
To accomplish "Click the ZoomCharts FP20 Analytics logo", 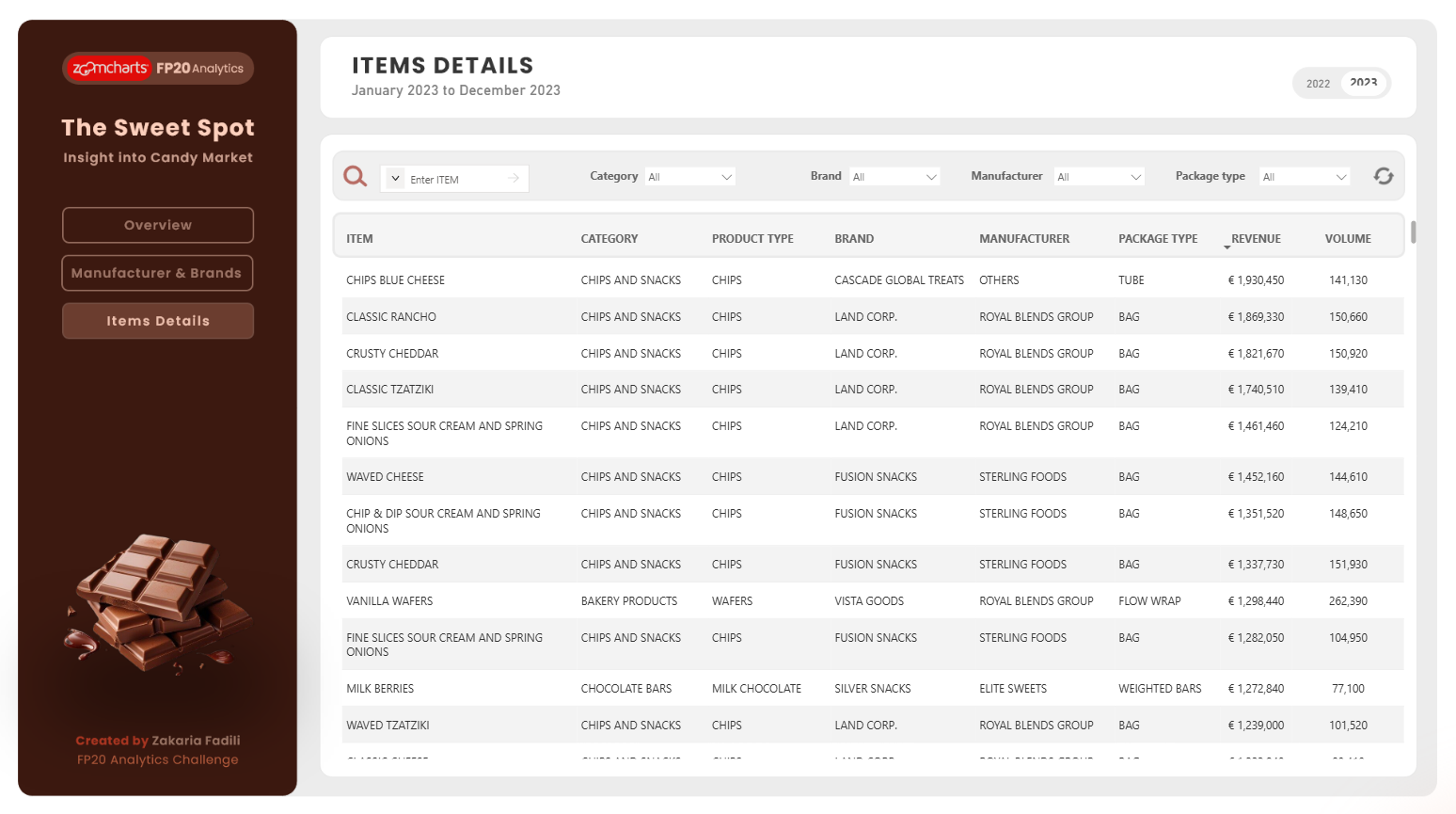I will click(158, 68).
